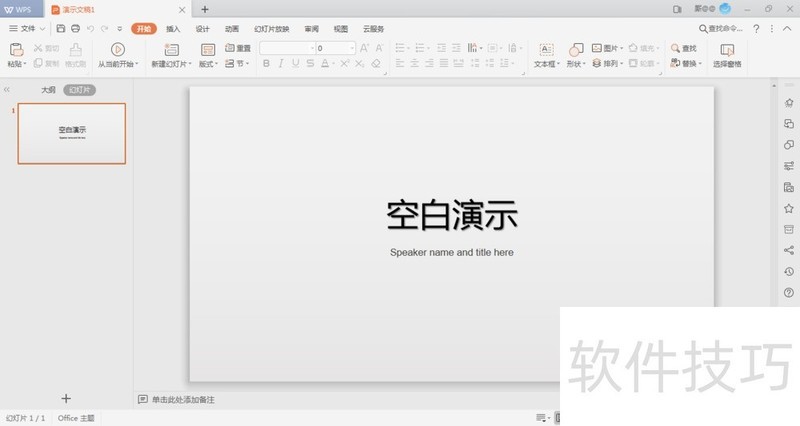Screen dimensions: 800x426
Task: Click the Save icon in quick access toolbar
Action: click(x=60, y=29)
